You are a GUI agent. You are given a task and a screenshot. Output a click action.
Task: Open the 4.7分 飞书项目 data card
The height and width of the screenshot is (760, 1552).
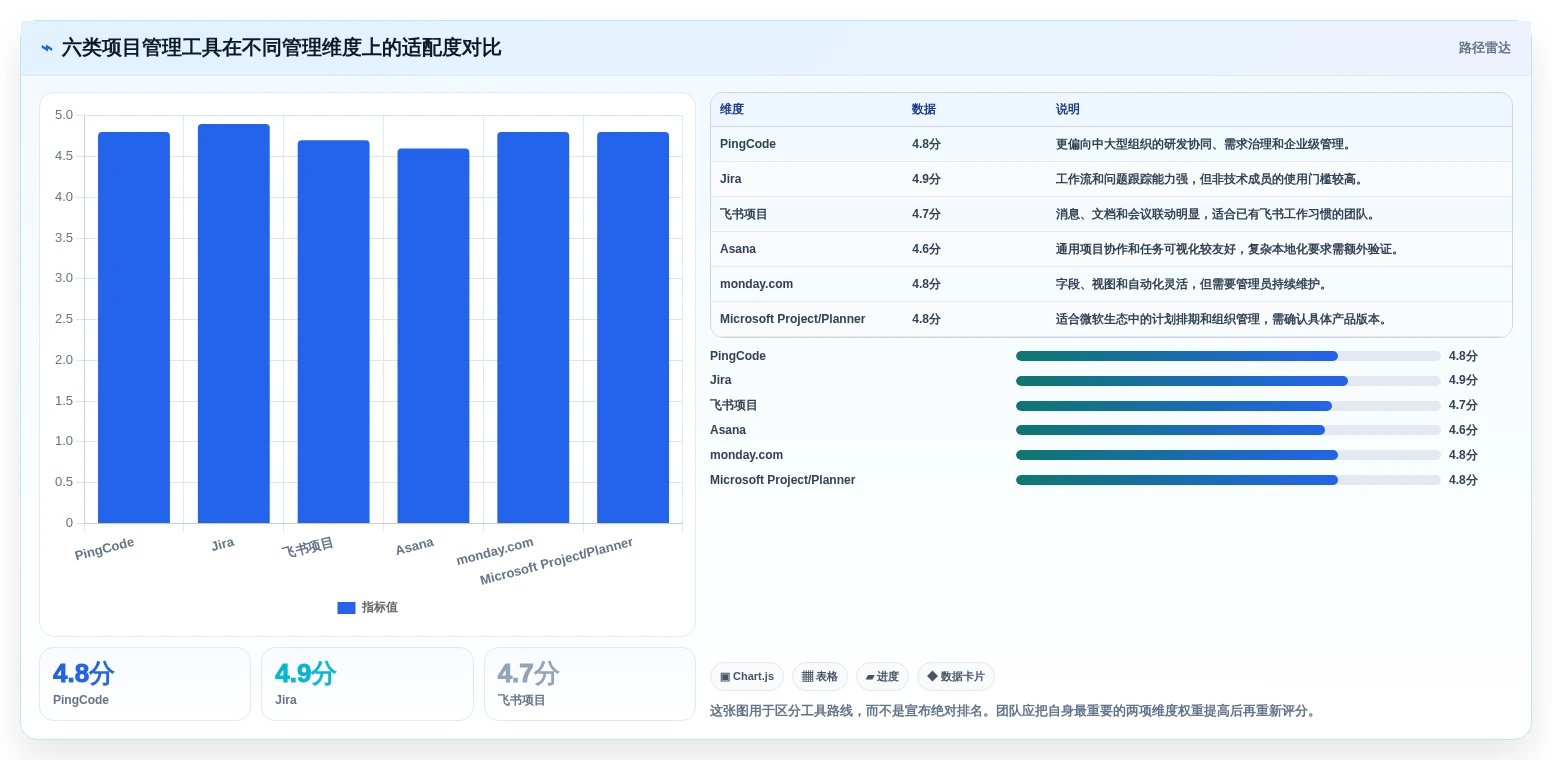(x=590, y=684)
